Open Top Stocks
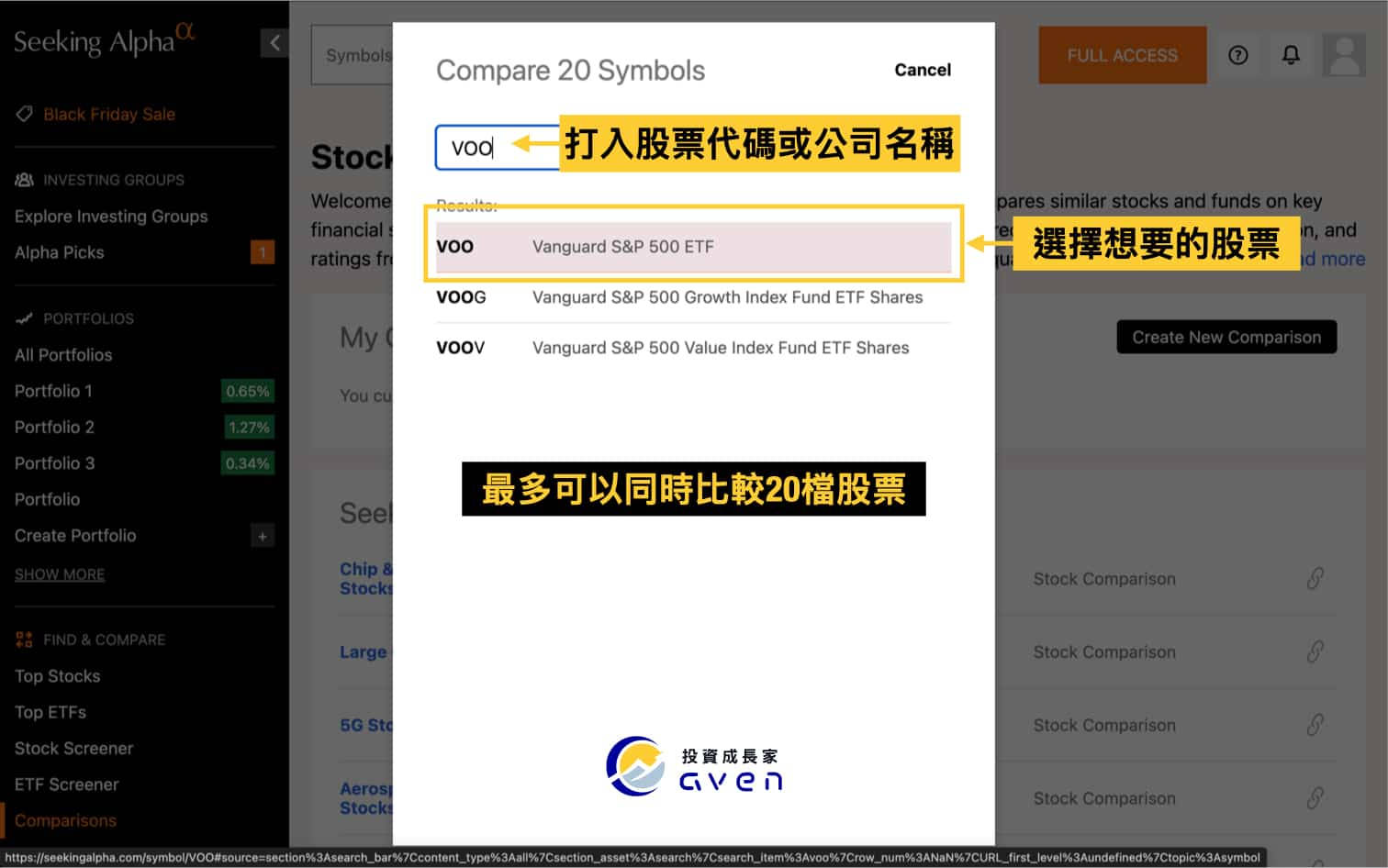 pyautogui.click(x=57, y=676)
